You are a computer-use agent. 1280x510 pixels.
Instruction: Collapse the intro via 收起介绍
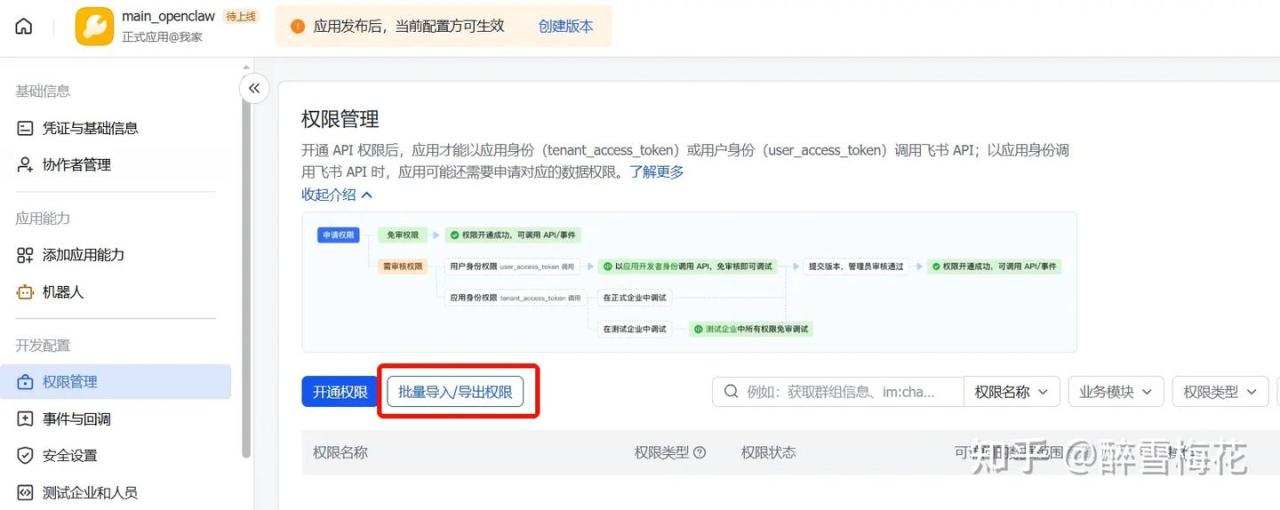click(337, 195)
